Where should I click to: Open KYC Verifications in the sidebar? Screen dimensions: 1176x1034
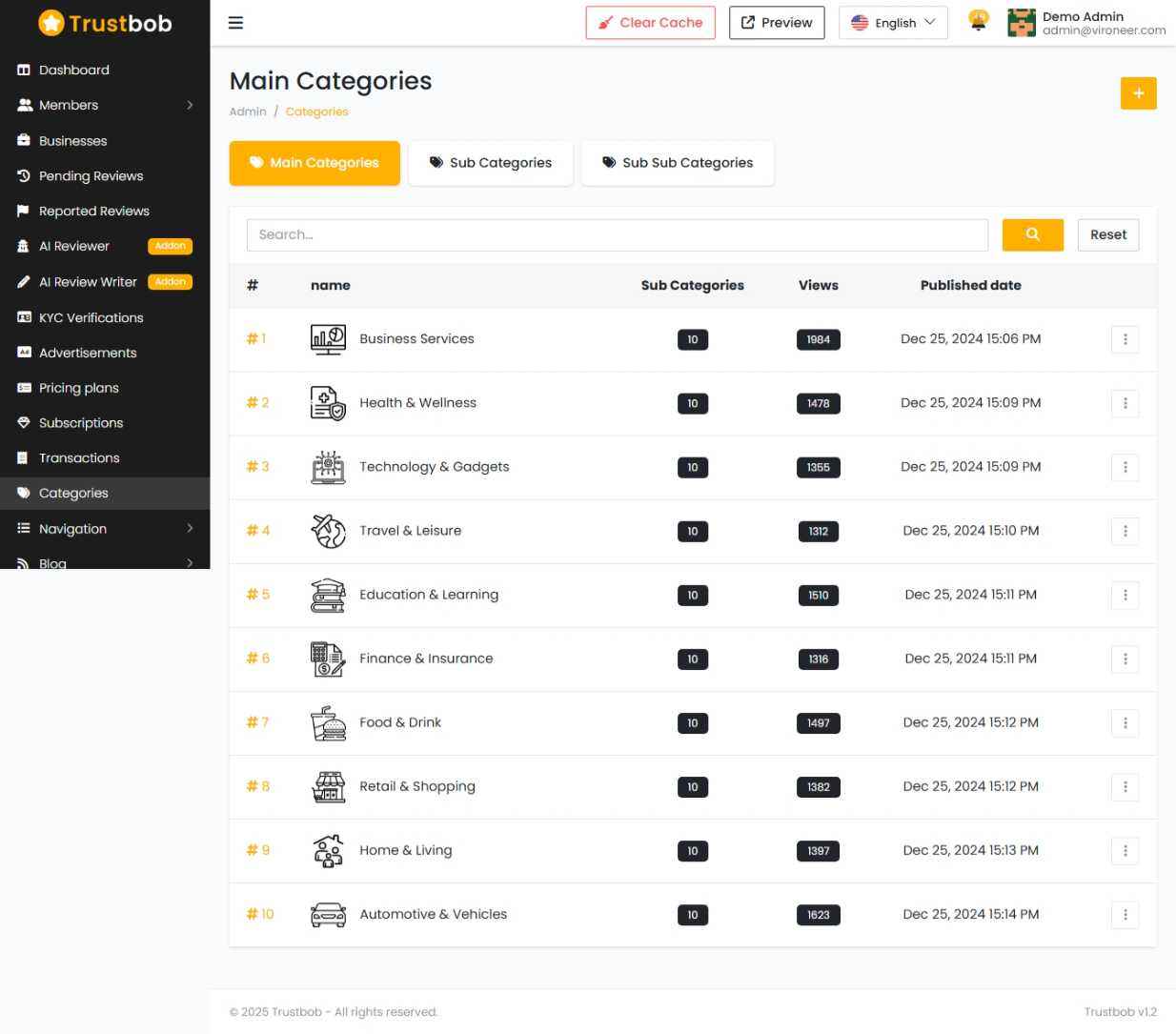[105, 317]
